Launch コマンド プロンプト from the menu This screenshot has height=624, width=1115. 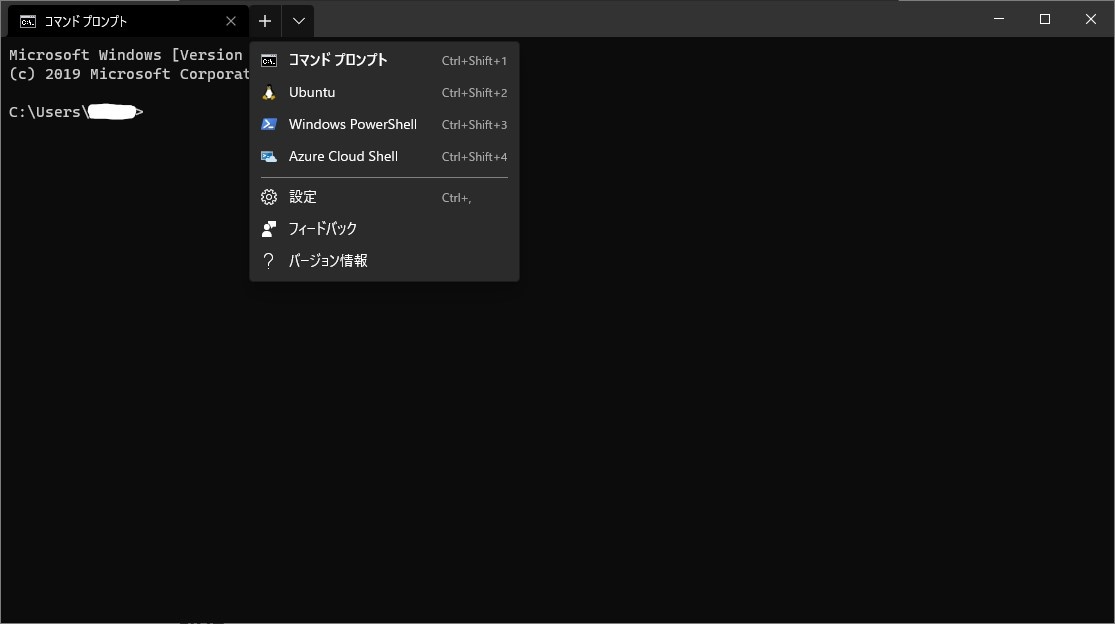[x=384, y=60]
